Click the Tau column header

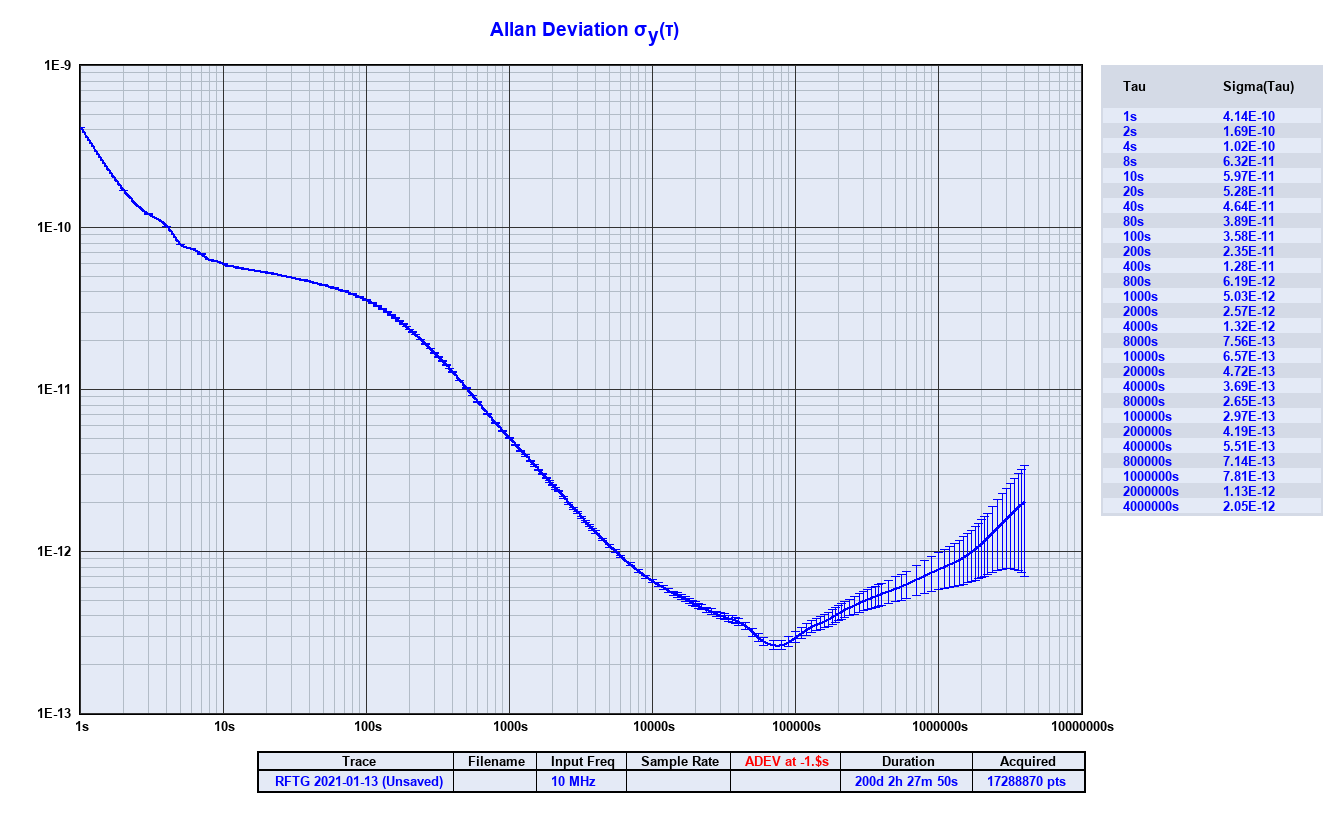point(1134,87)
